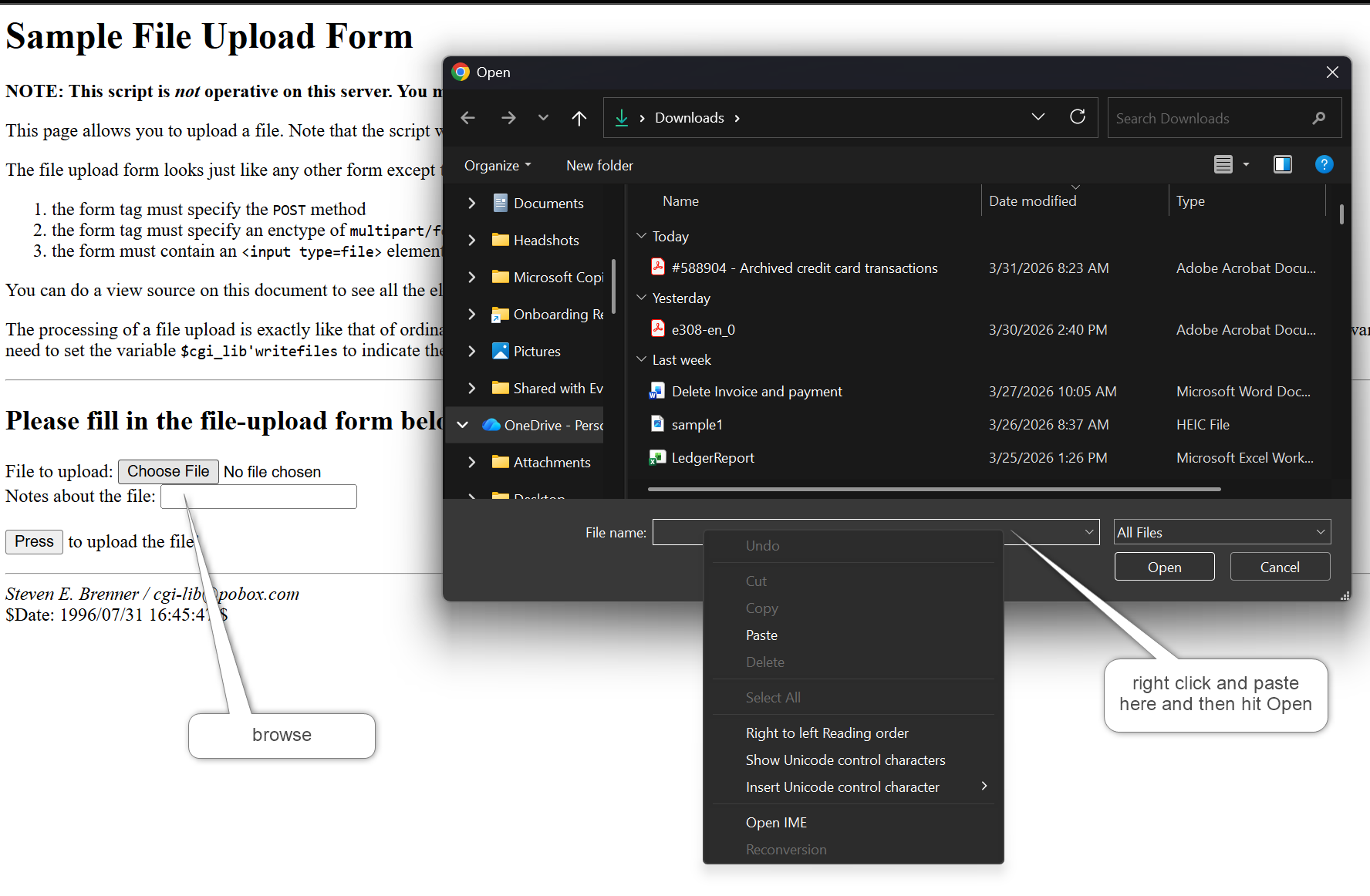Collapse the Last week file group
This screenshot has height=896, width=1370.
[641, 360]
